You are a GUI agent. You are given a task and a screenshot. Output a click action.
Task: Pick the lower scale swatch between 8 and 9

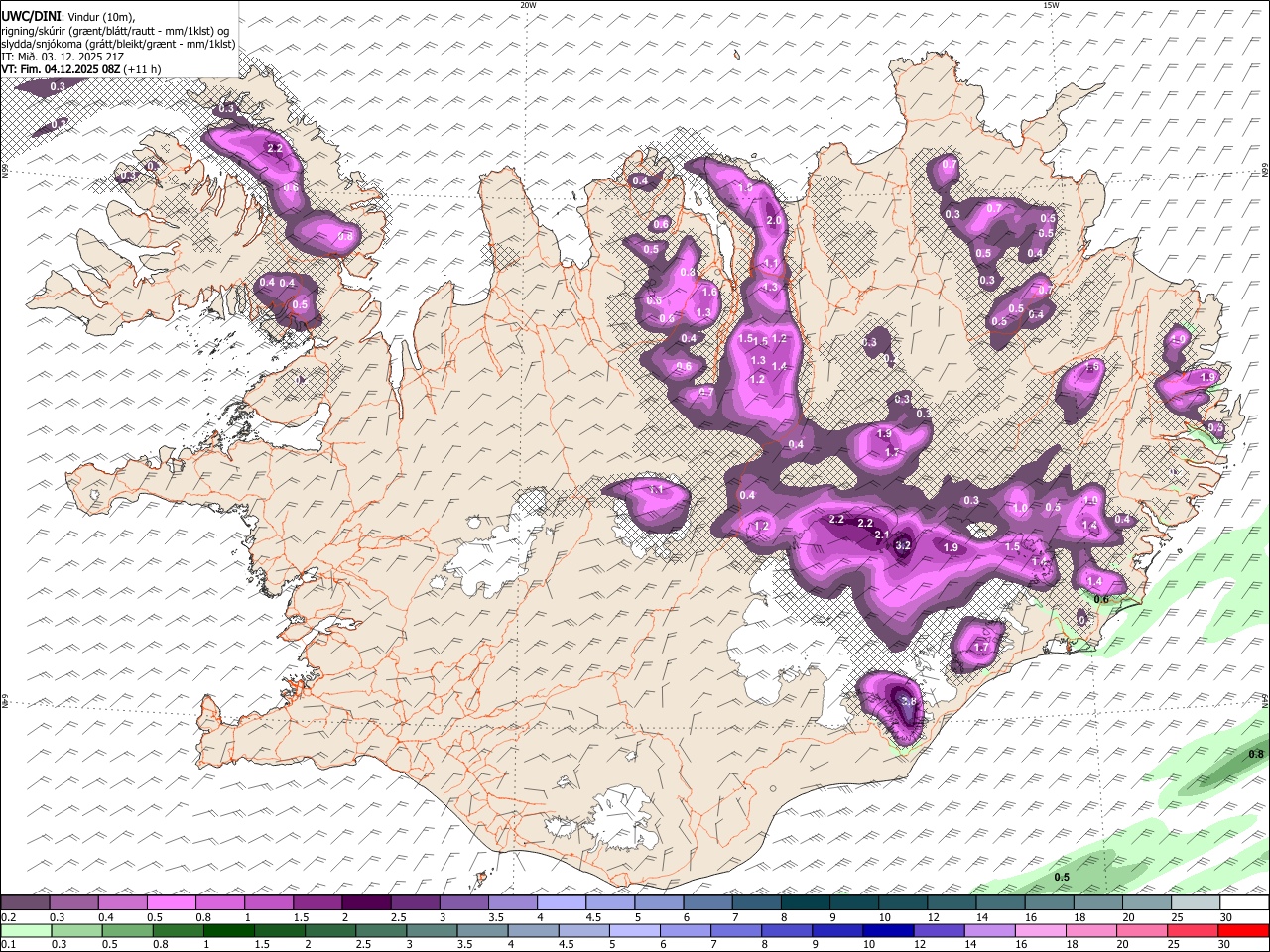click(788, 930)
